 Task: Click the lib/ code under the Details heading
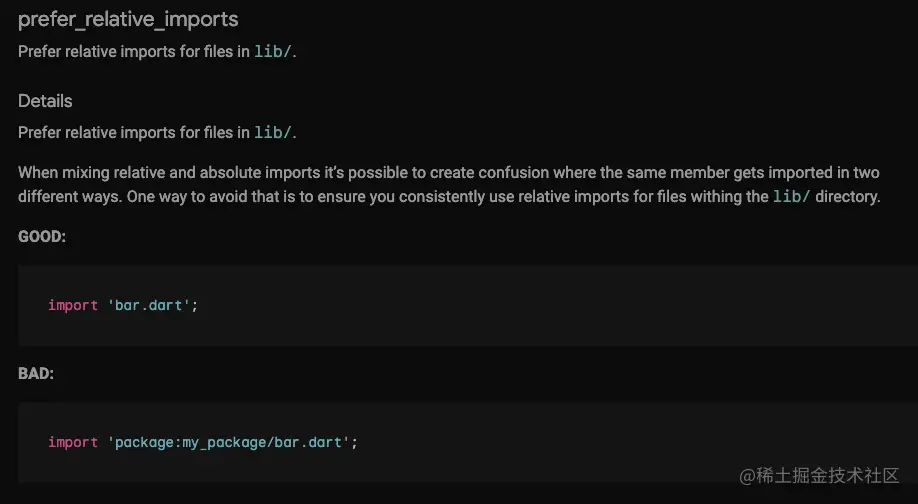pos(273,132)
